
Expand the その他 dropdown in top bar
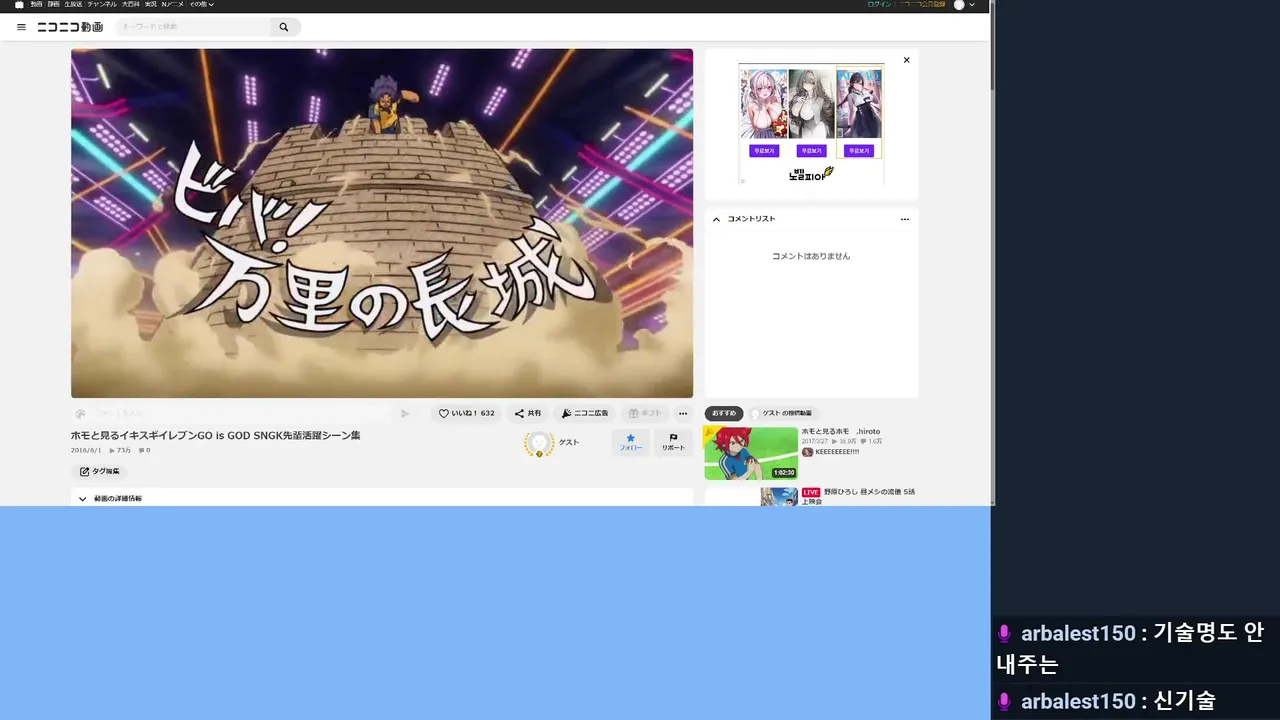pyautogui.click(x=201, y=4)
